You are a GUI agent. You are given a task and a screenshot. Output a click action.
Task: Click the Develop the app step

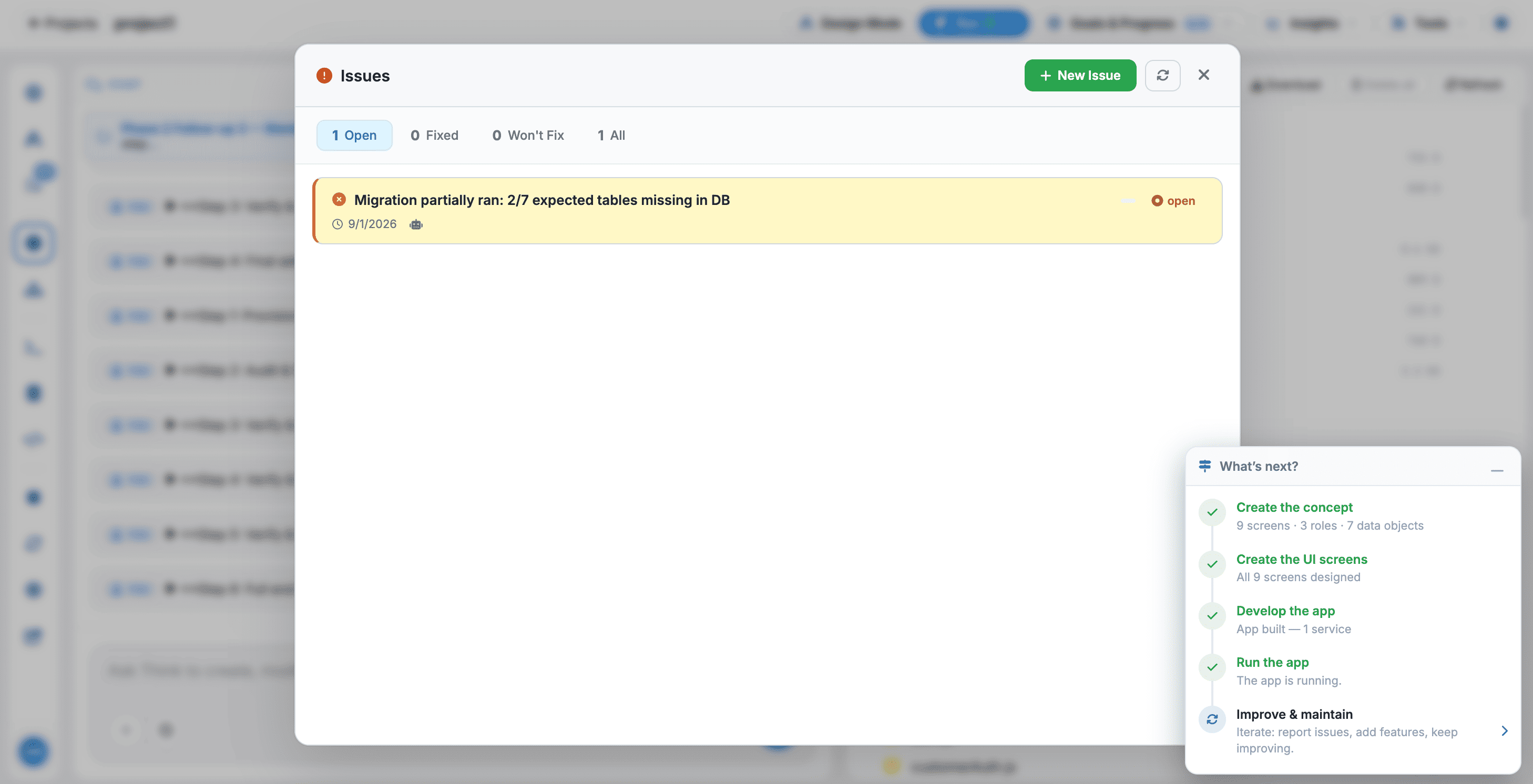pos(1353,620)
